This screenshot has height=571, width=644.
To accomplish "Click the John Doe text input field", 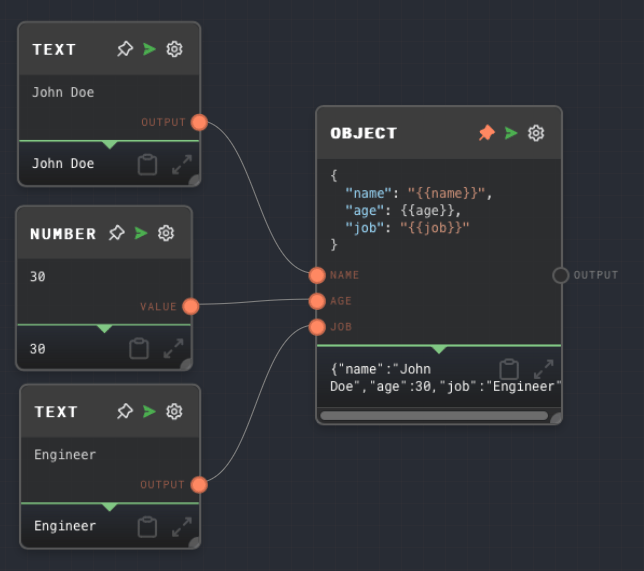I will point(109,92).
